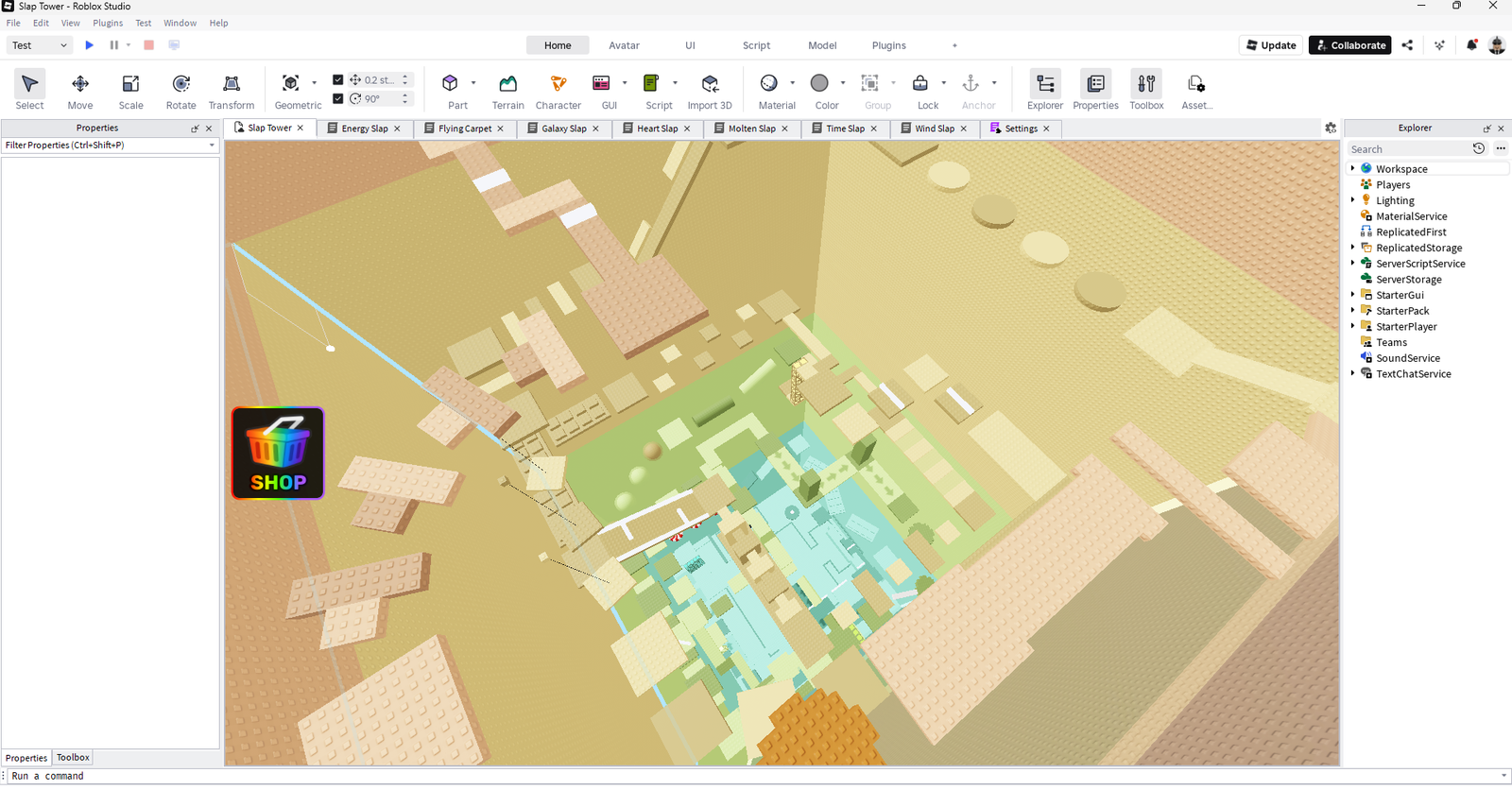Viewport: 1512px width, 807px height.
Task: Insert a GUI element
Action: click(601, 83)
